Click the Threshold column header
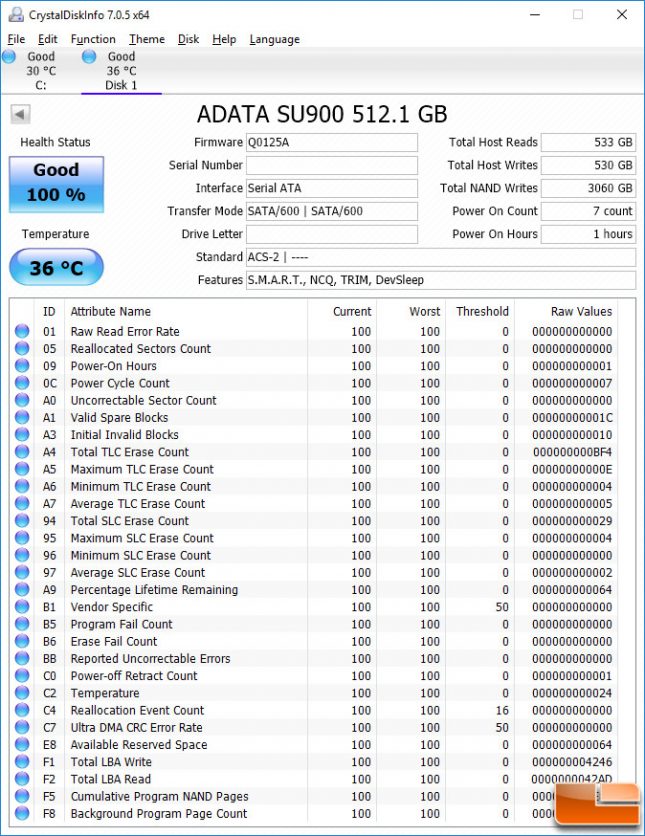The width and height of the screenshot is (645, 836). tap(482, 311)
